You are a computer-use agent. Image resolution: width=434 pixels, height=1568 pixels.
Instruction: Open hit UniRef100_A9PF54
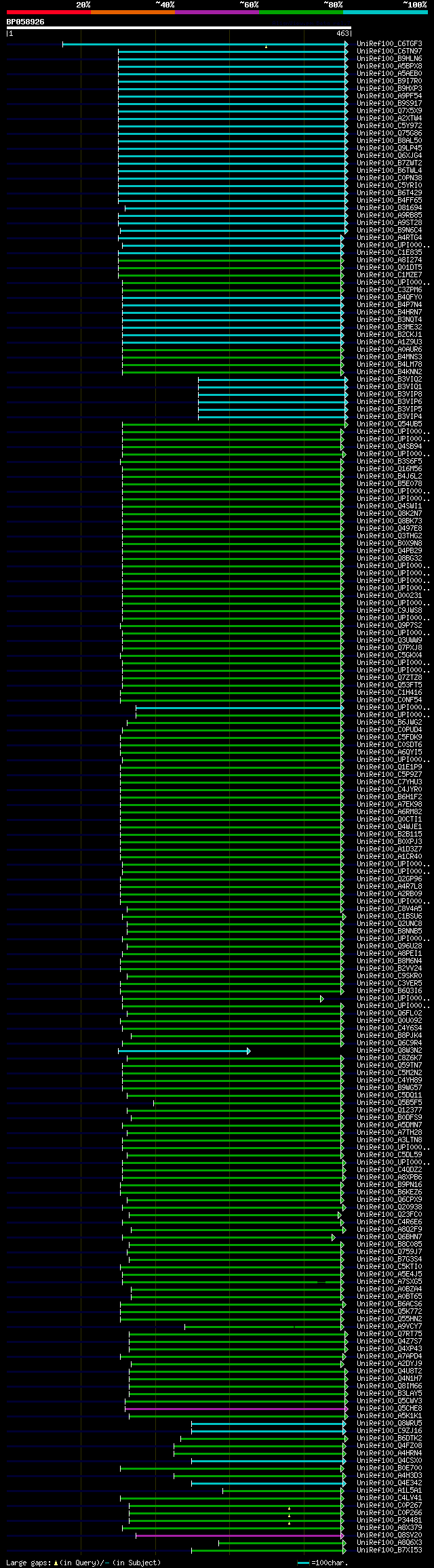(x=389, y=96)
